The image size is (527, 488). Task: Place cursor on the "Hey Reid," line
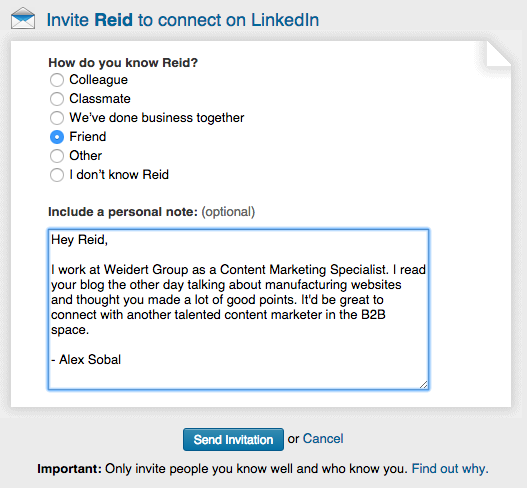(x=79, y=240)
